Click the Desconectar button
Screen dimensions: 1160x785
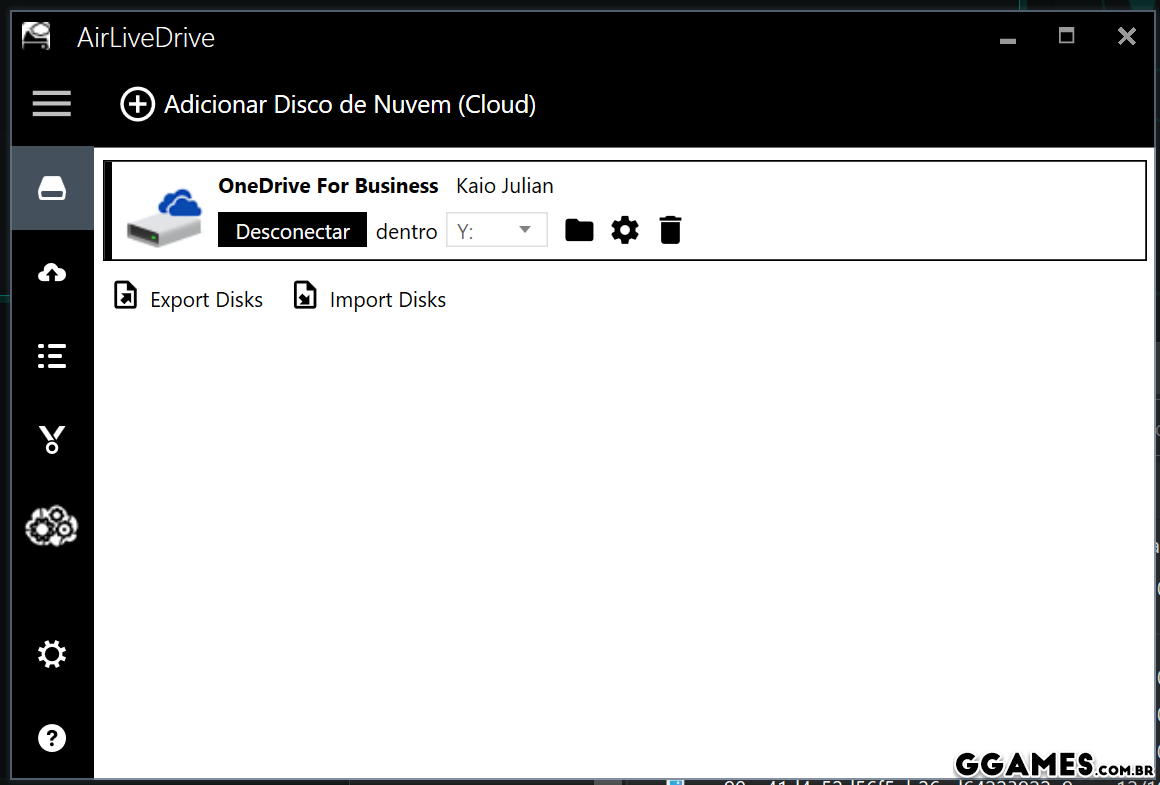click(x=292, y=231)
